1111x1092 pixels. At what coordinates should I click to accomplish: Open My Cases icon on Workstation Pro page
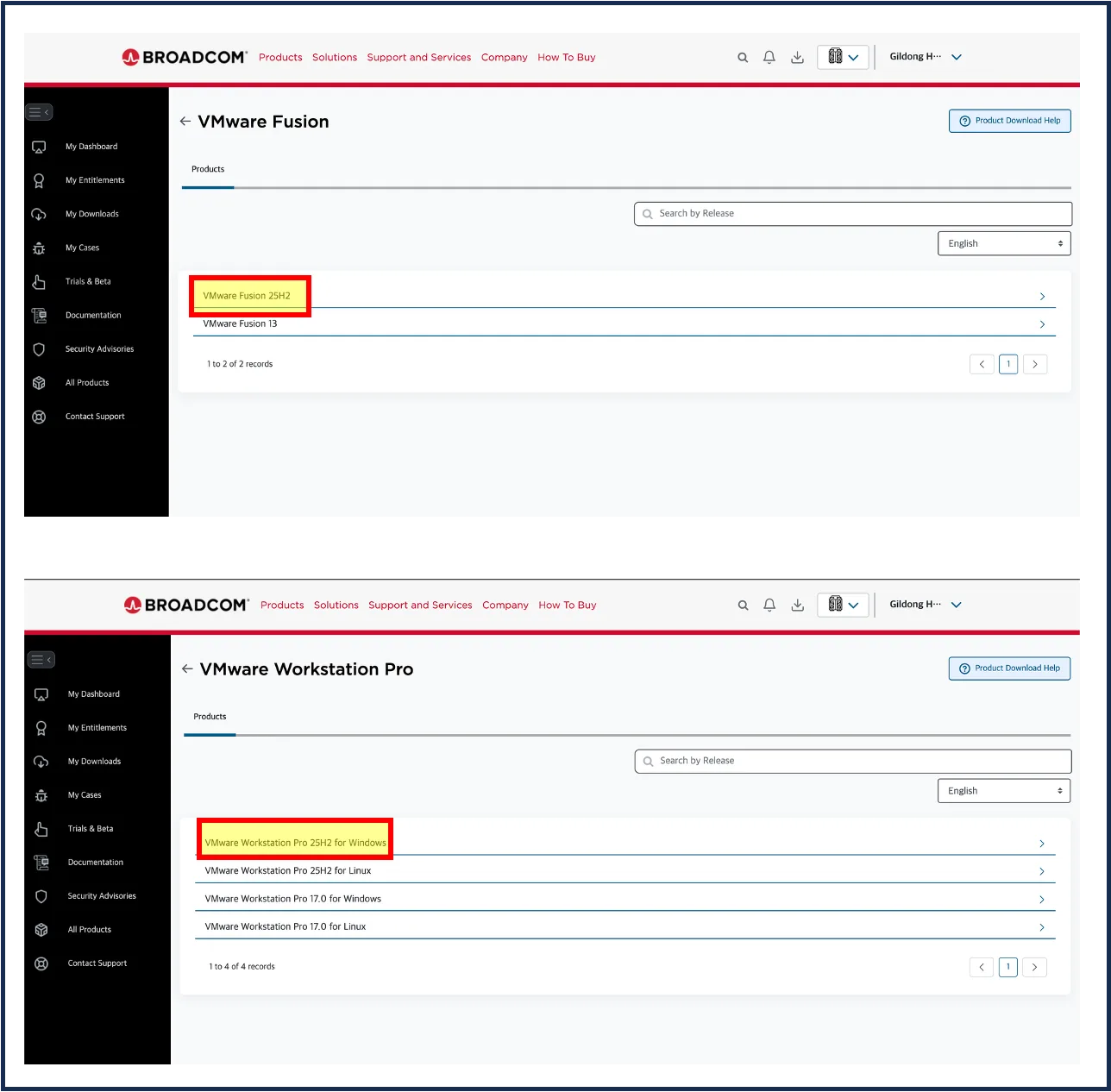[41, 795]
